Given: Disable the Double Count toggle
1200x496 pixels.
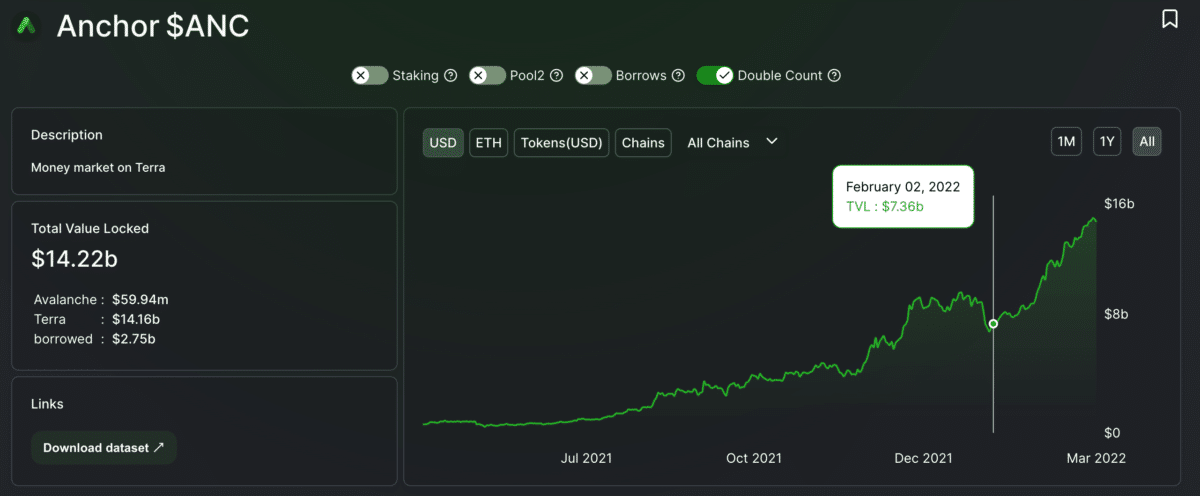Looking at the screenshot, I should click(715, 75).
